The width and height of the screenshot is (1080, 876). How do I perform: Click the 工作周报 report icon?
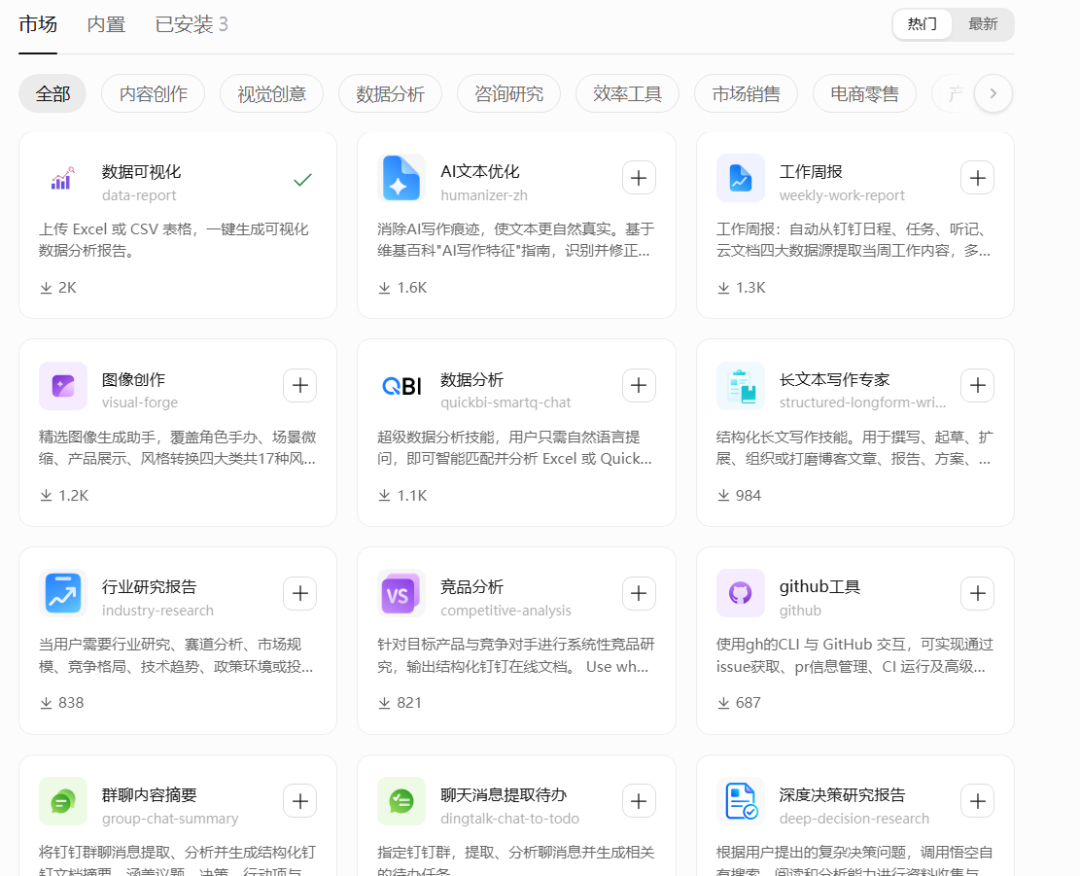pos(740,178)
